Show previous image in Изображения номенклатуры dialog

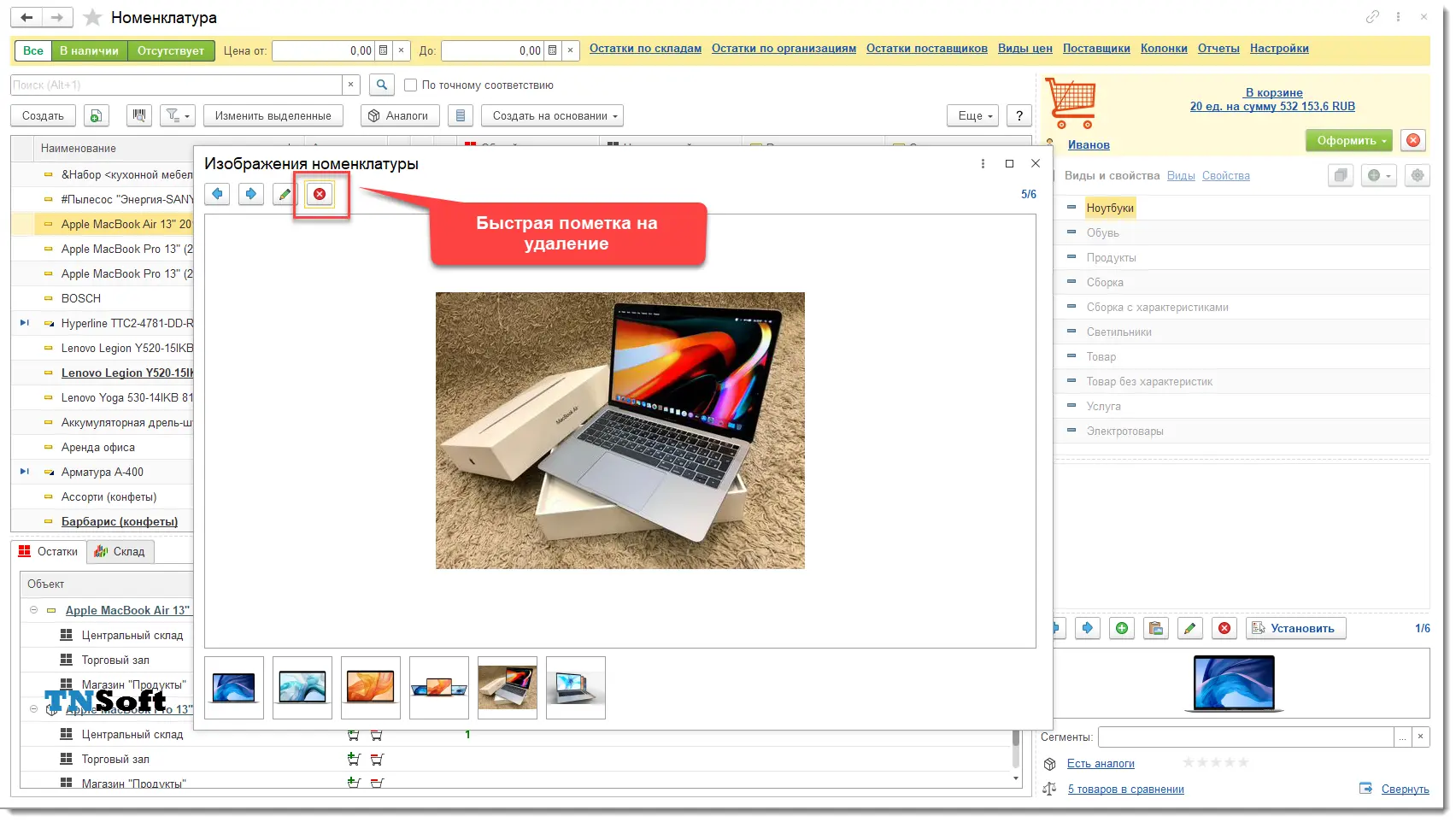[x=217, y=194]
